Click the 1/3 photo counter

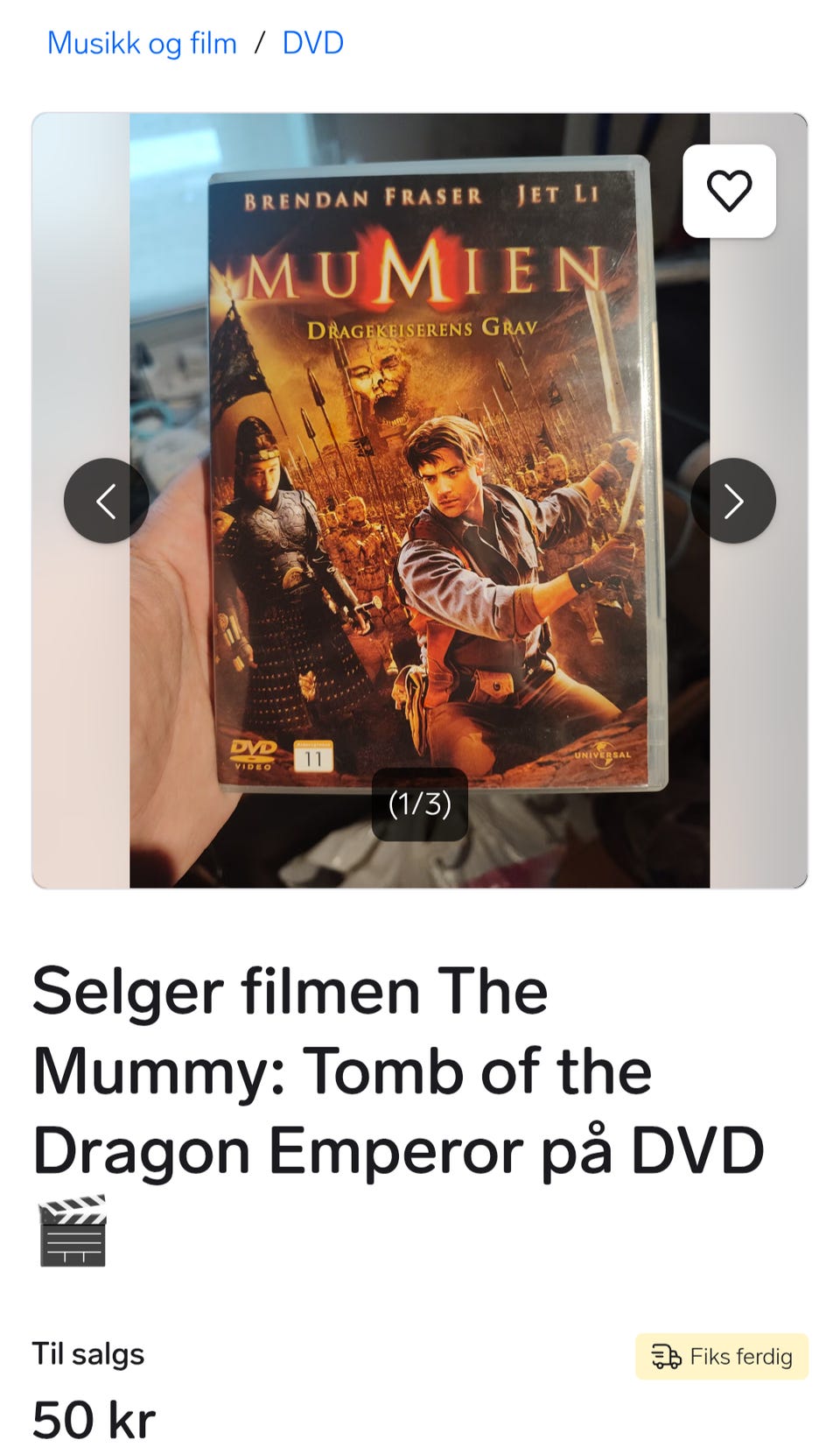[x=420, y=804]
